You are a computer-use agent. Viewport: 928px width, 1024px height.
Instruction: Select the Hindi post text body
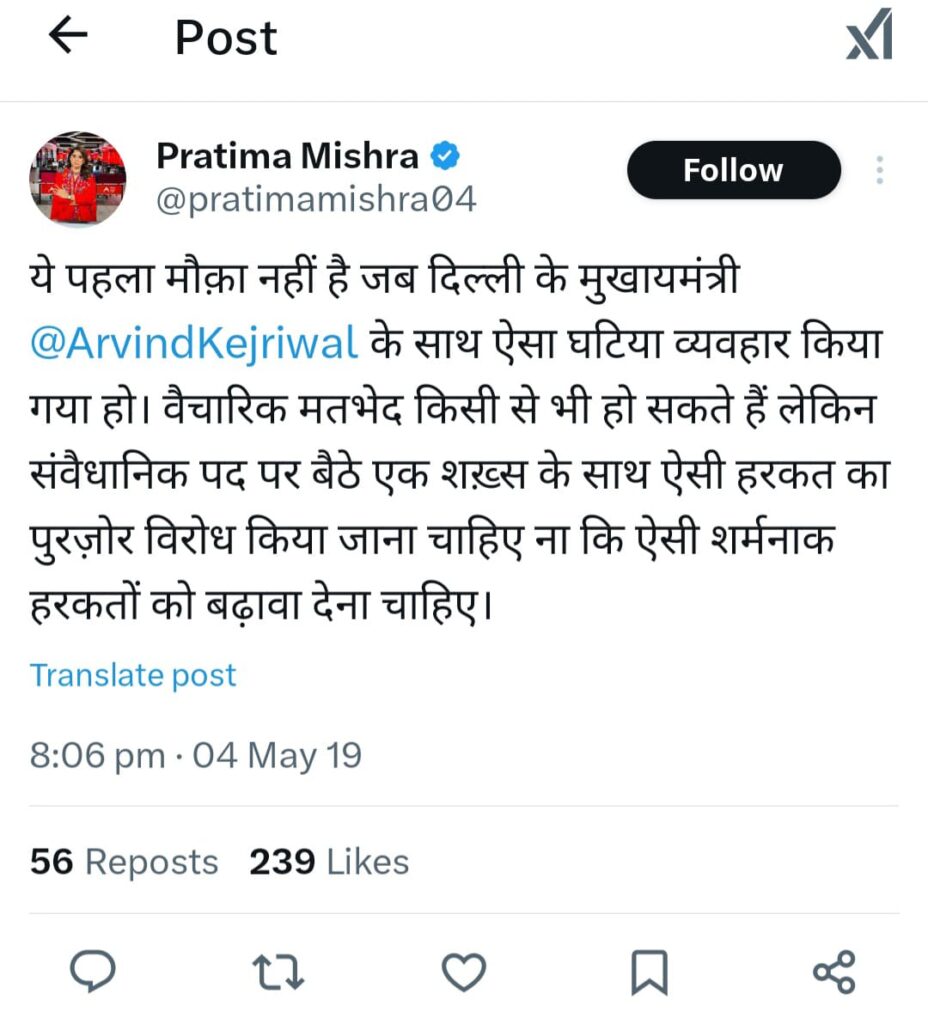(460, 441)
